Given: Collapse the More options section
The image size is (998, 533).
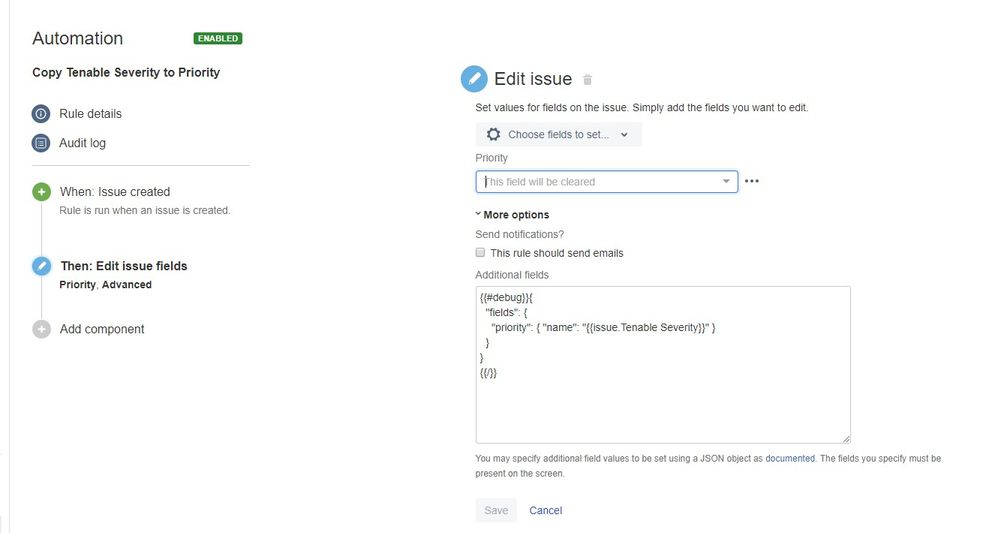Looking at the screenshot, I should pyautogui.click(x=512, y=215).
